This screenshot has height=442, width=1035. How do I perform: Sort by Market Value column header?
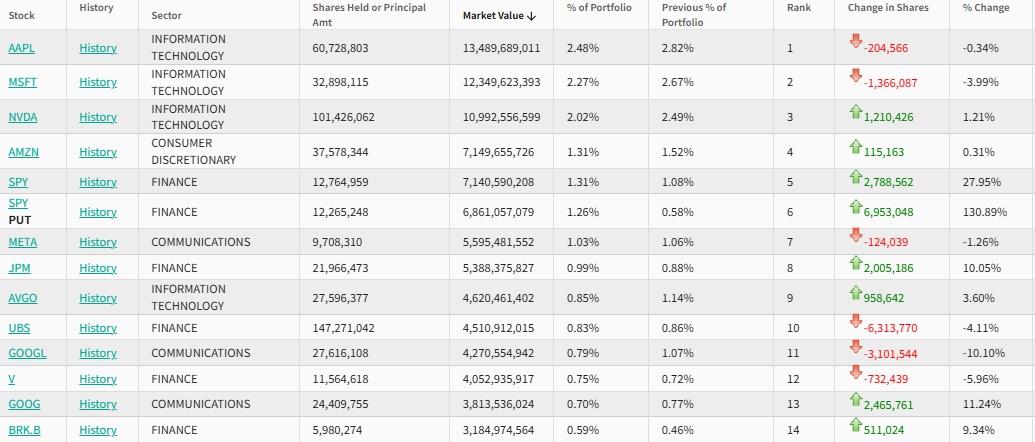tap(499, 15)
